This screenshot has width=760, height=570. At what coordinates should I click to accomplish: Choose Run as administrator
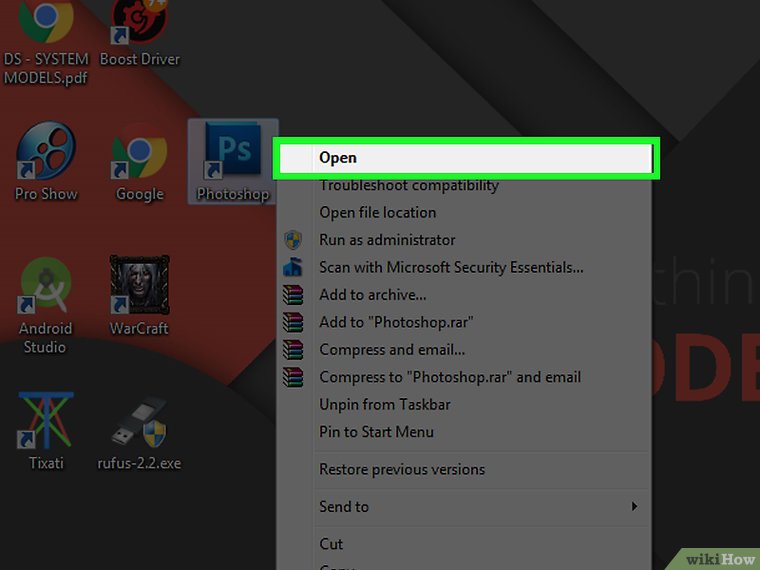(x=387, y=240)
